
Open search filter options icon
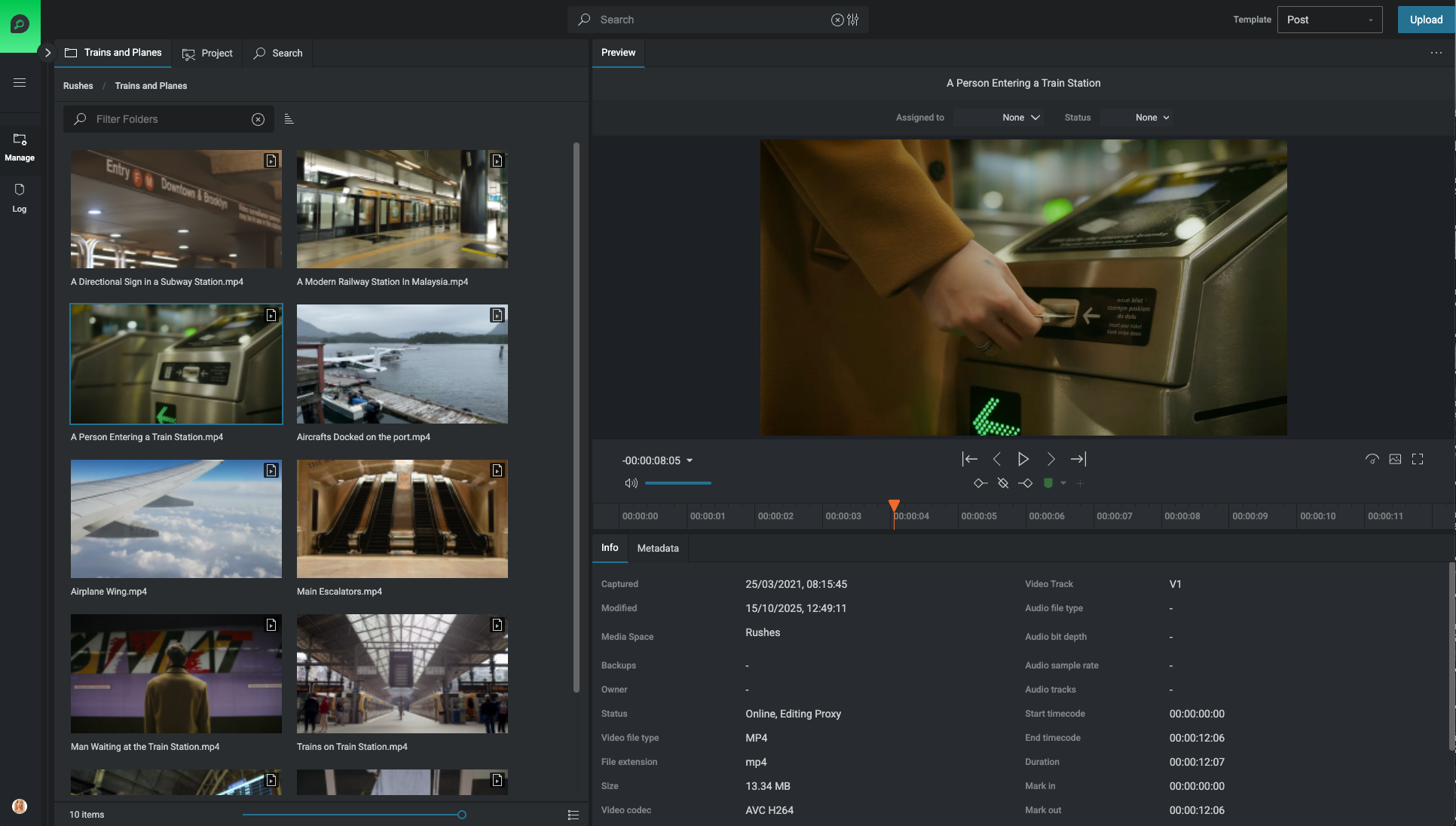(x=853, y=20)
